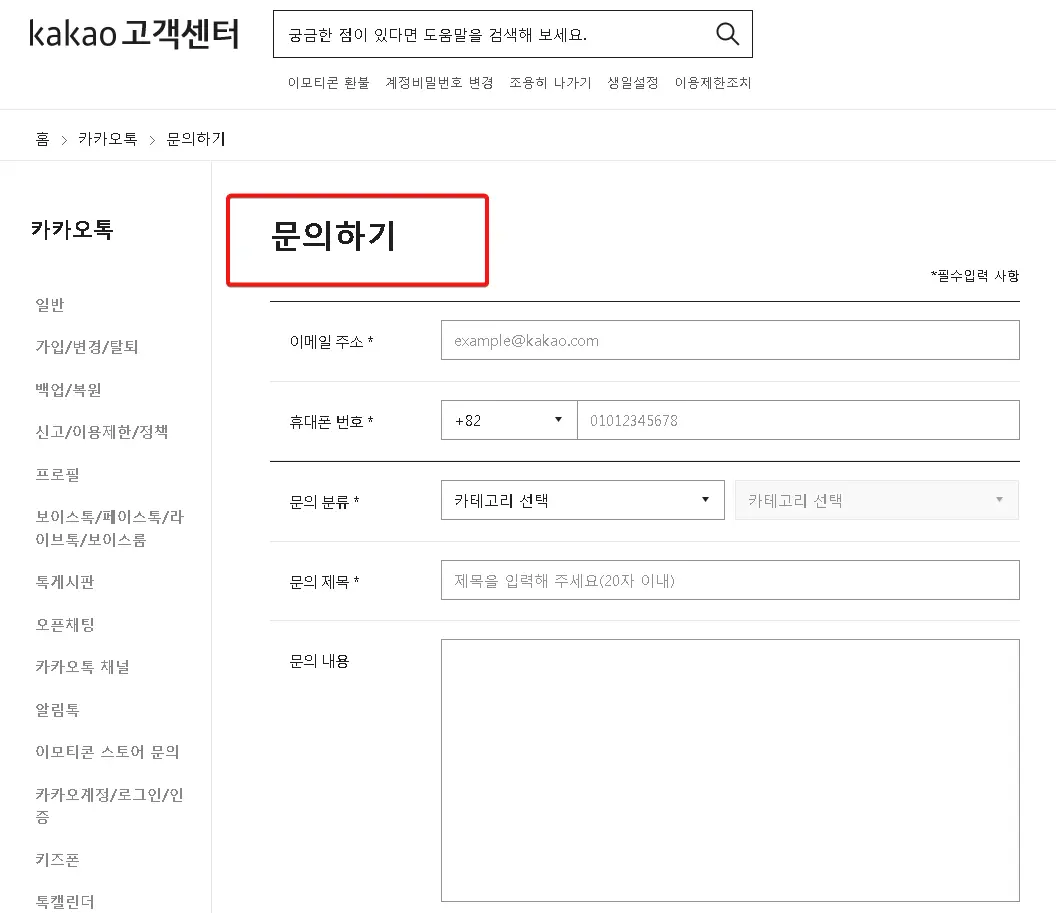Select 문의하기 in breadcrumb

pyautogui.click(x=196, y=139)
